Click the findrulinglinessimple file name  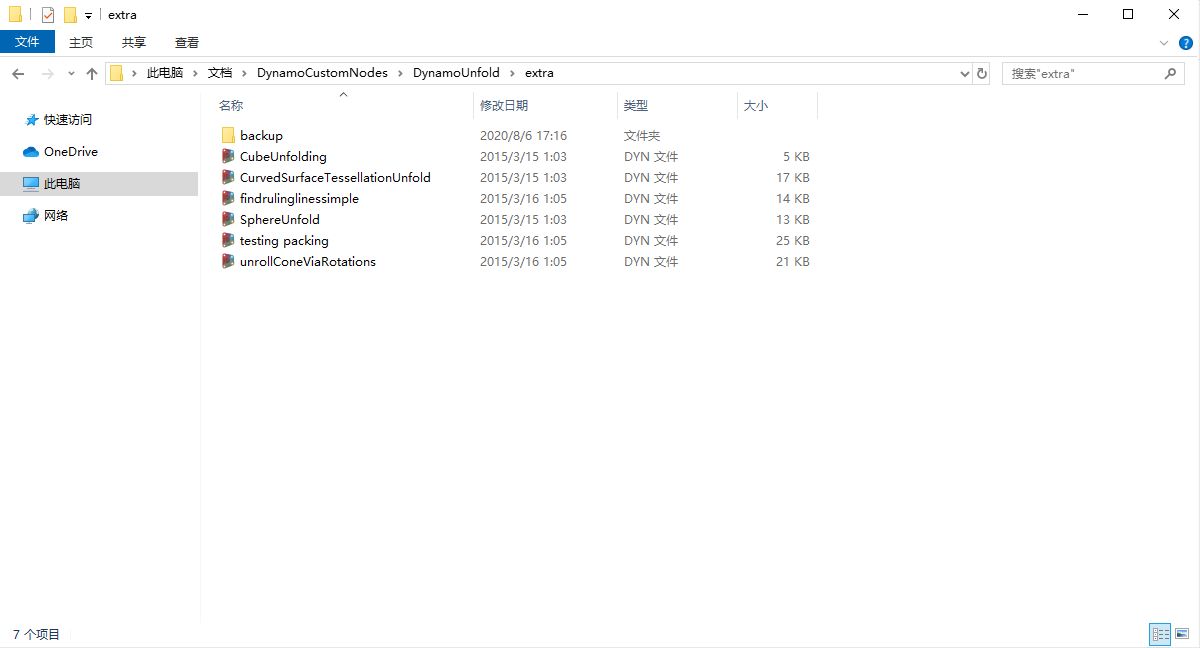(299, 199)
